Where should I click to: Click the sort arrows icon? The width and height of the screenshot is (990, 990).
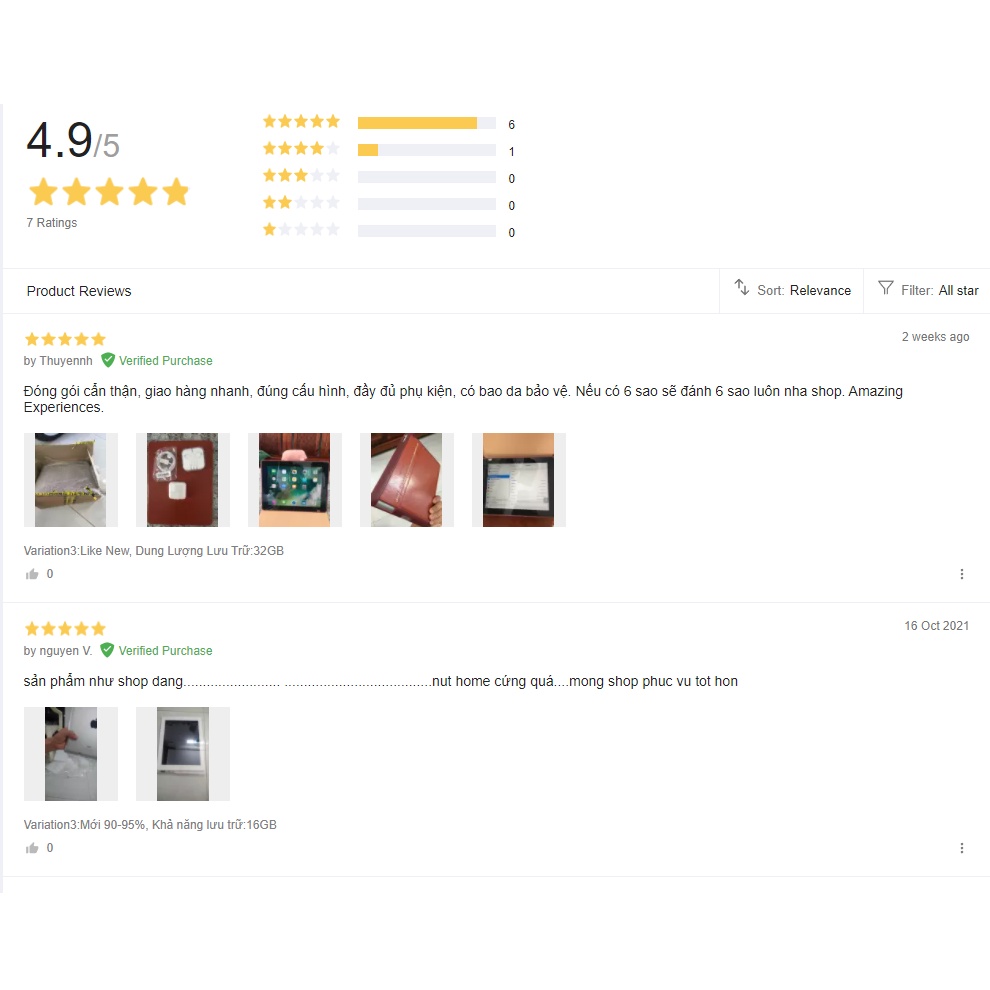pos(741,288)
